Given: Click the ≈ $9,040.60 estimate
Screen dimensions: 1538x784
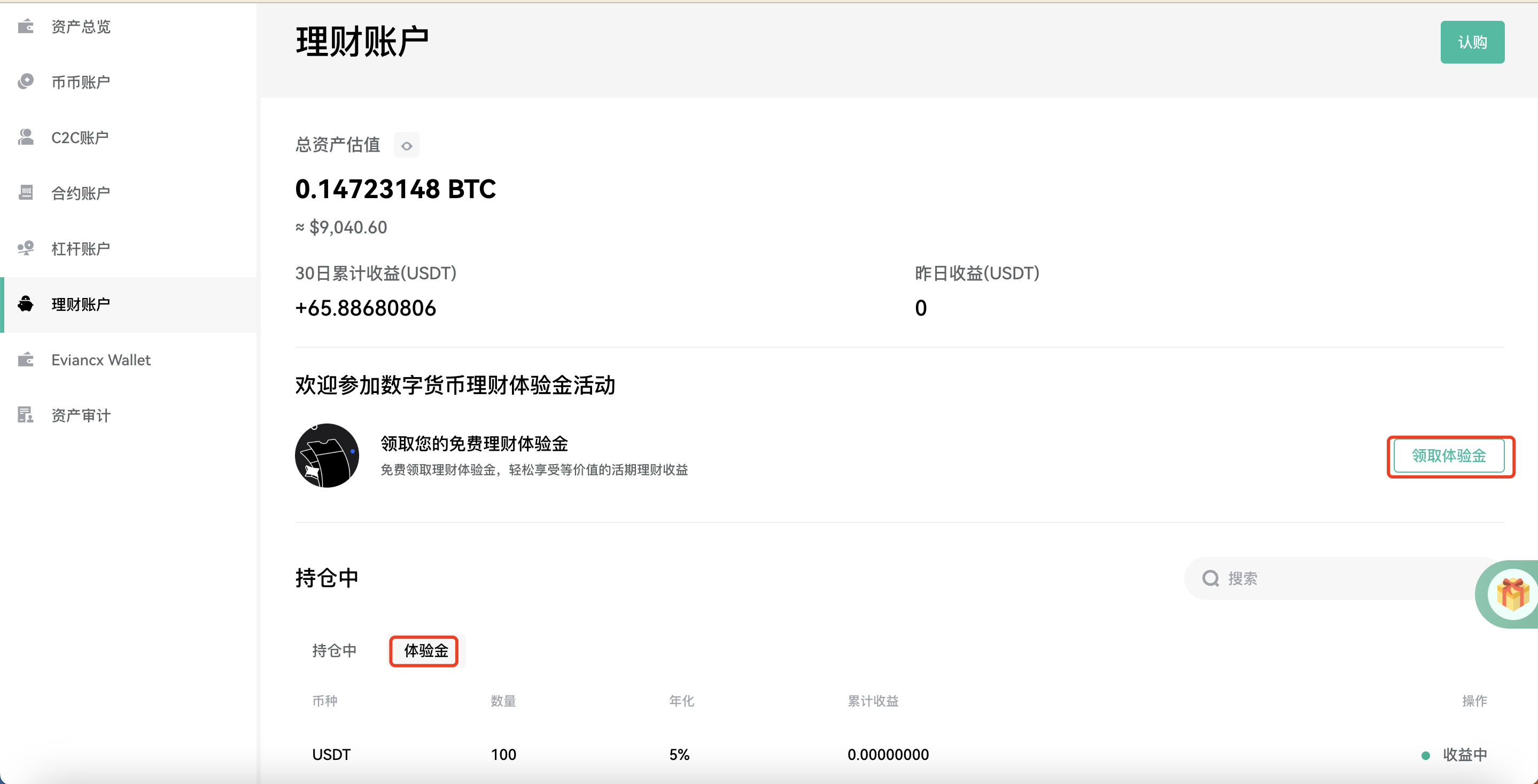Looking at the screenshot, I should (x=341, y=228).
